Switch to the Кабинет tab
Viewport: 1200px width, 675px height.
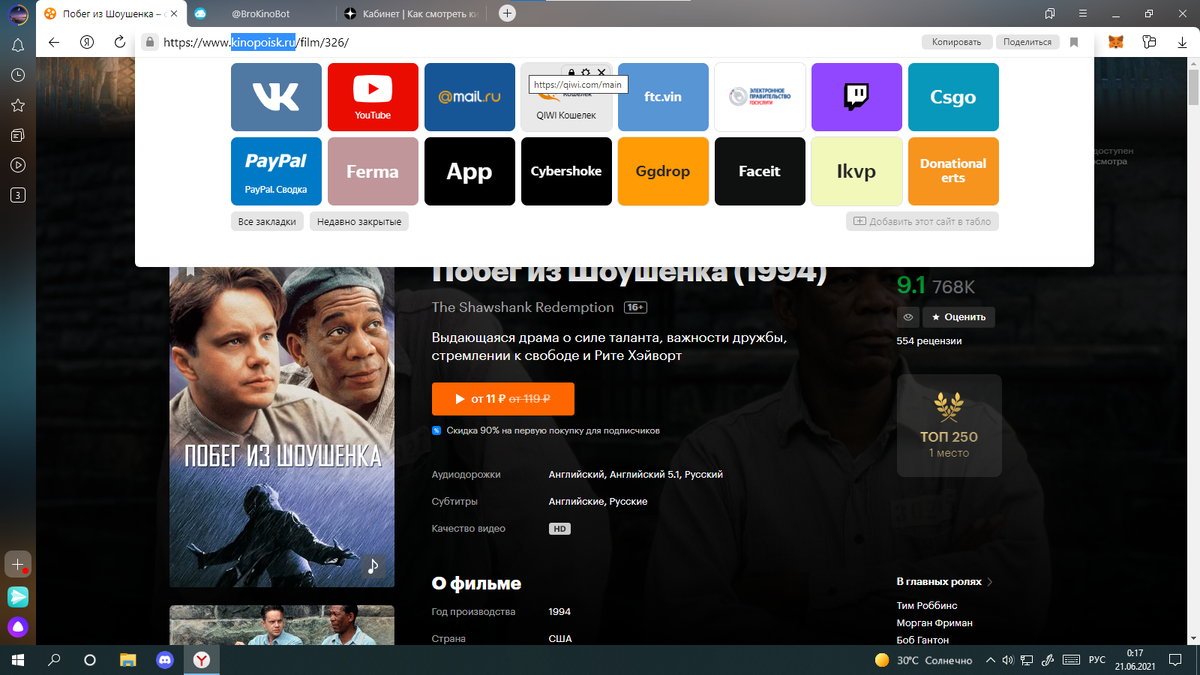[x=413, y=13]
